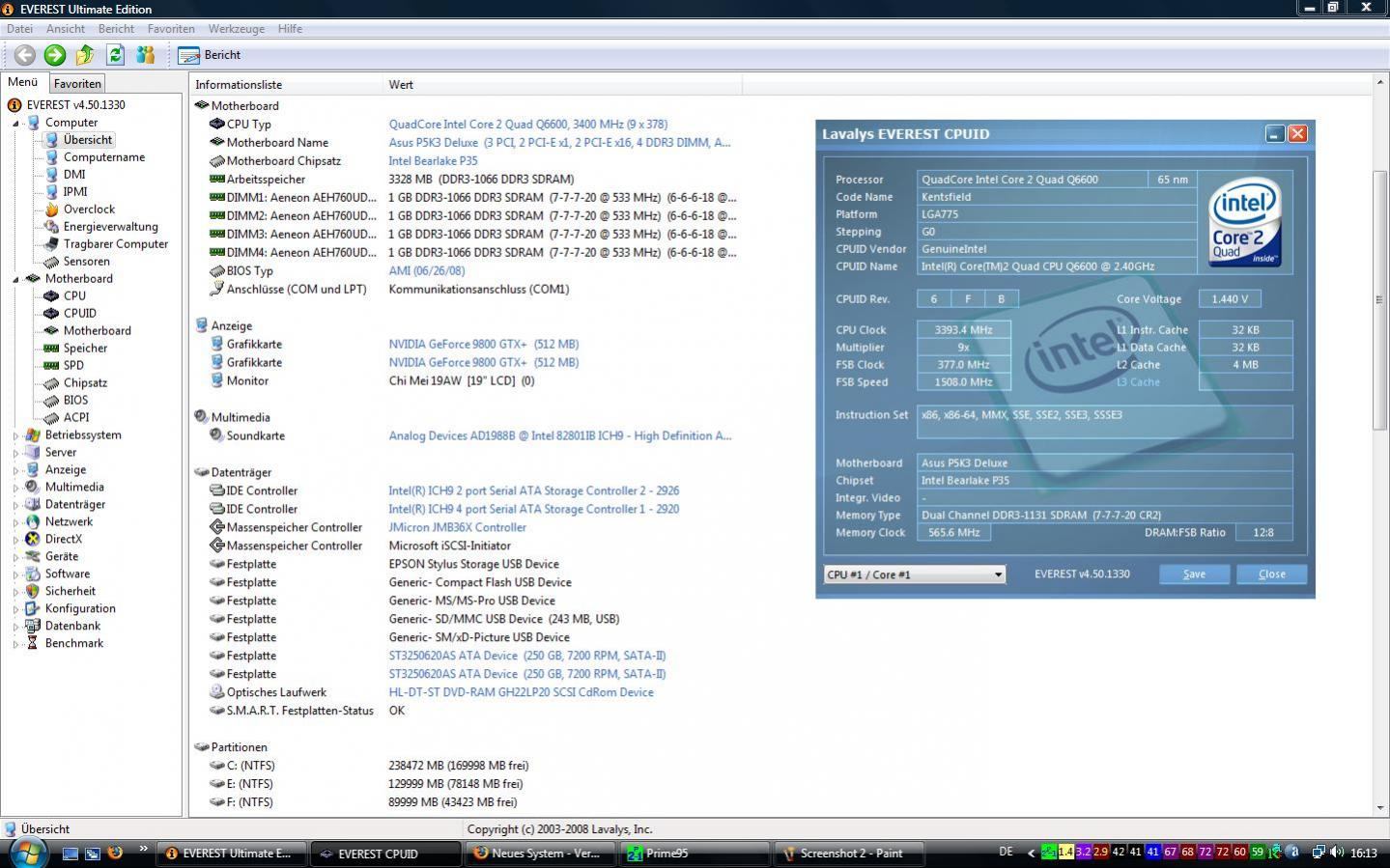Select the BIOS tree item
This screenshot has height=868, width=1390.
pyautogui.click(x=75, y=401)
